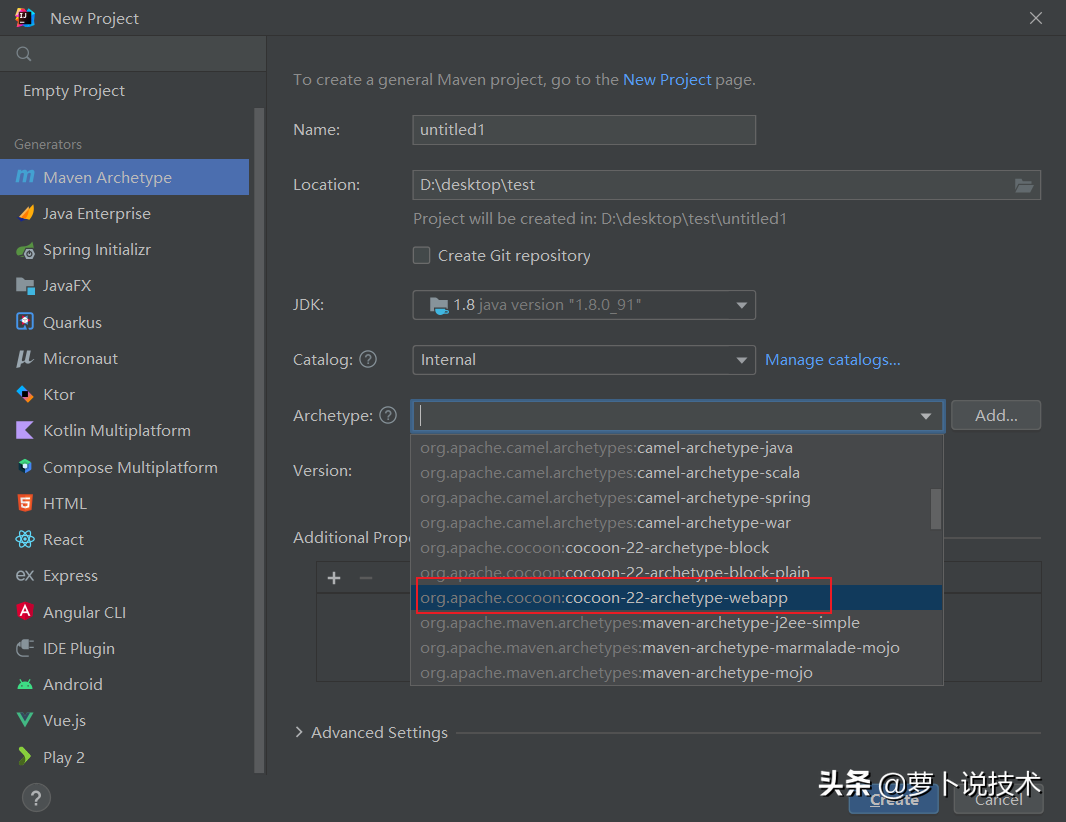Click the Maven Archetype generator icon

[x=25, y=177]
